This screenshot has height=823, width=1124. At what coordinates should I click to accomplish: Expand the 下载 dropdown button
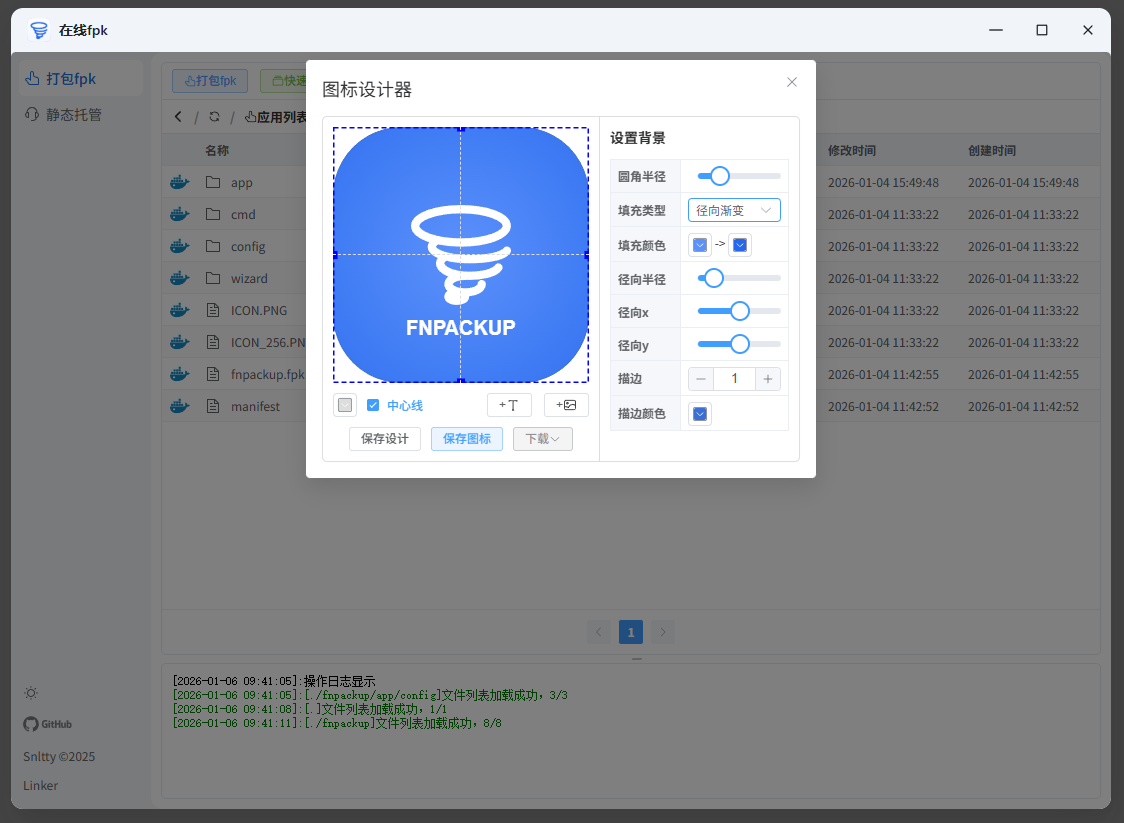coord(542,439)
